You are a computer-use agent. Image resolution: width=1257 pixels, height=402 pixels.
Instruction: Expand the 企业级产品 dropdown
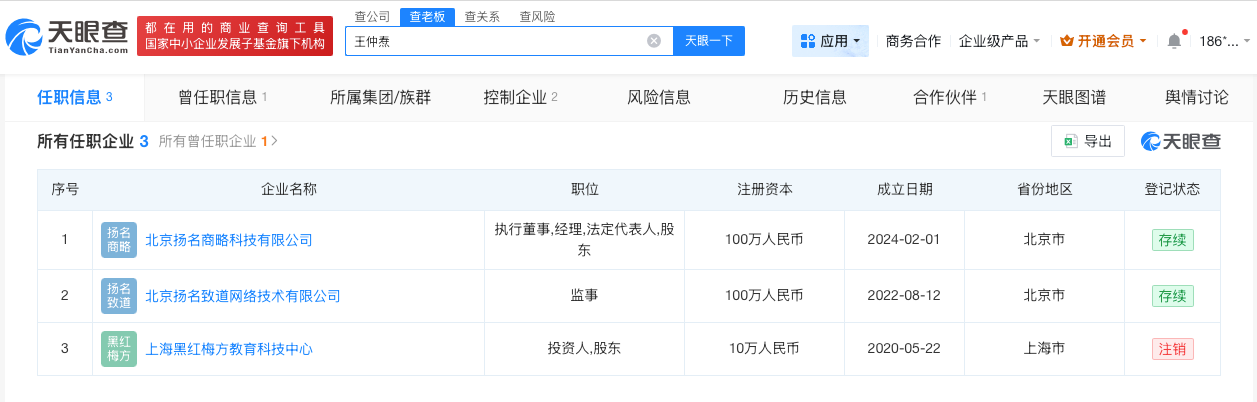tap(999, 41)
